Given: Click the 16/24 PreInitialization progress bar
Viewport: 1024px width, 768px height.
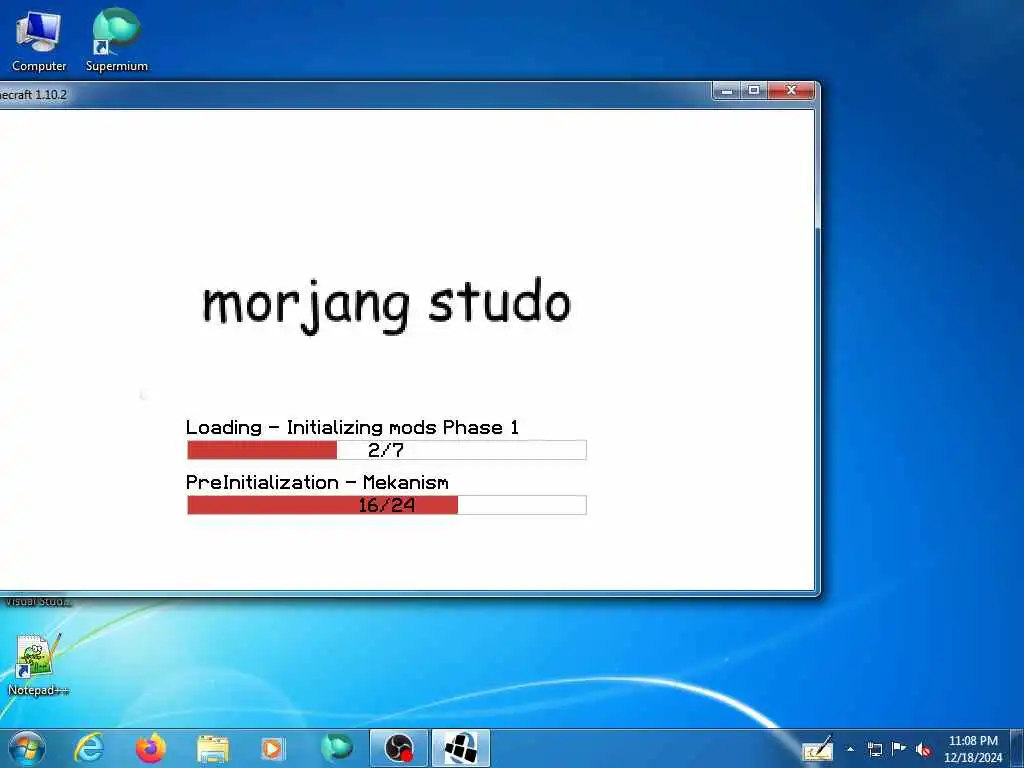Looking at the screenshot, I should [x=387, y=505].
